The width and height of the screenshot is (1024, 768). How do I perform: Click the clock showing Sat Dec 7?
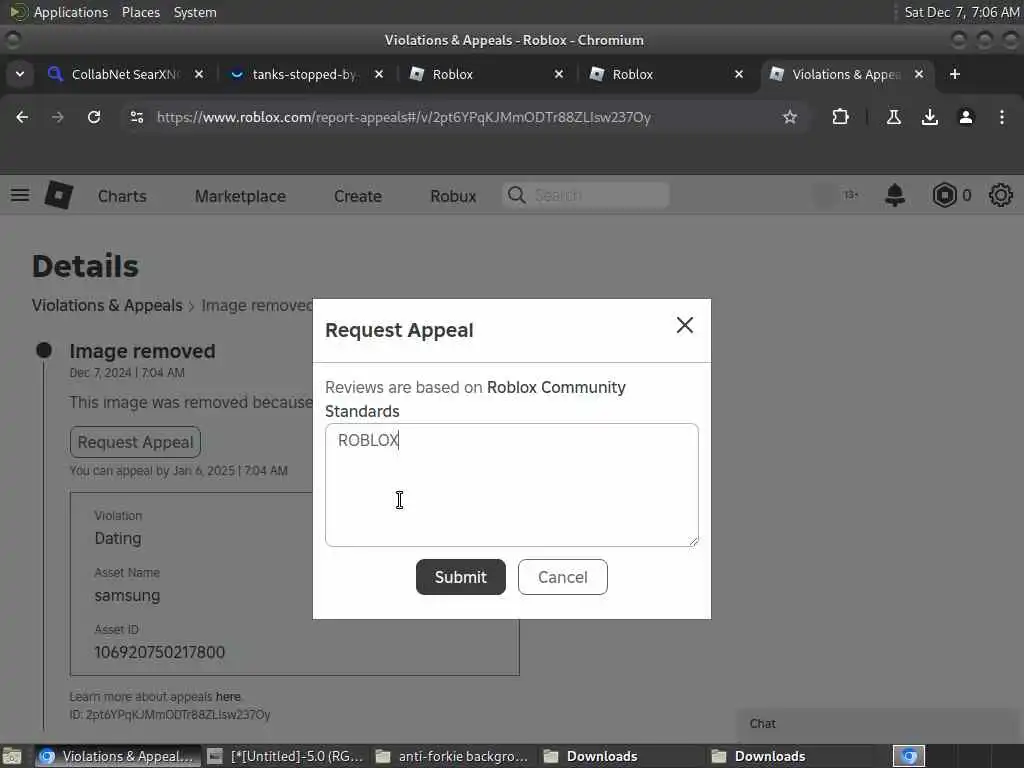point(961,12)
